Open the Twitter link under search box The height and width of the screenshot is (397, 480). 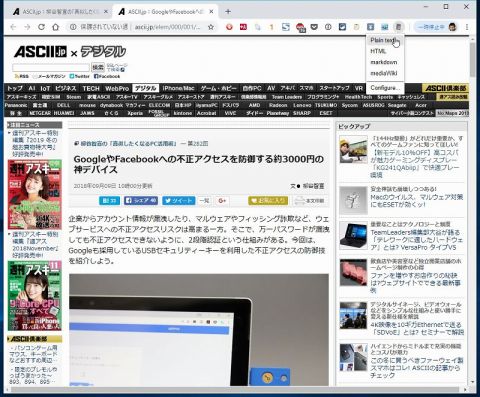[80, 76]
